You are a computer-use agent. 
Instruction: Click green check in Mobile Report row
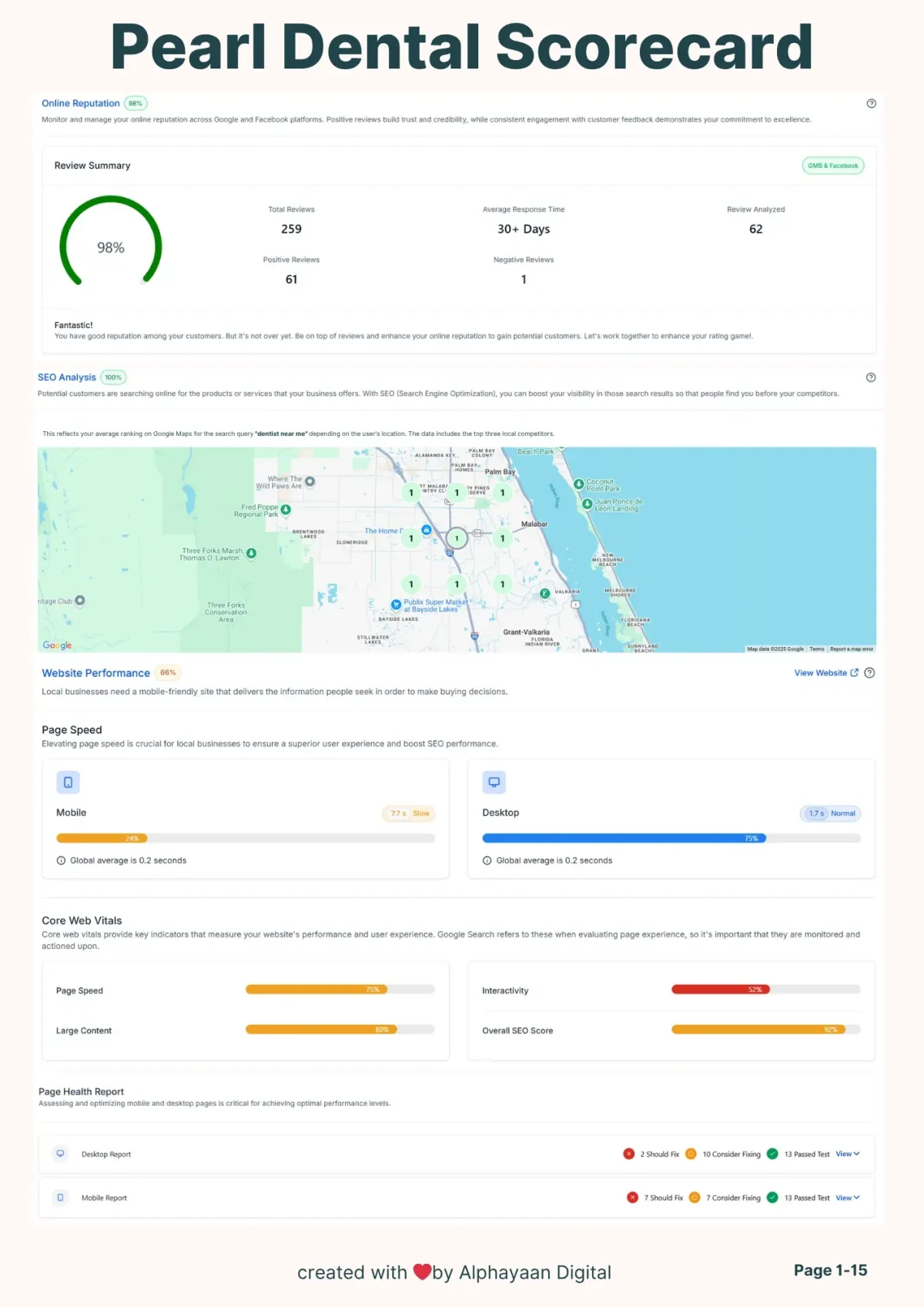click(x=772, y=1198)
